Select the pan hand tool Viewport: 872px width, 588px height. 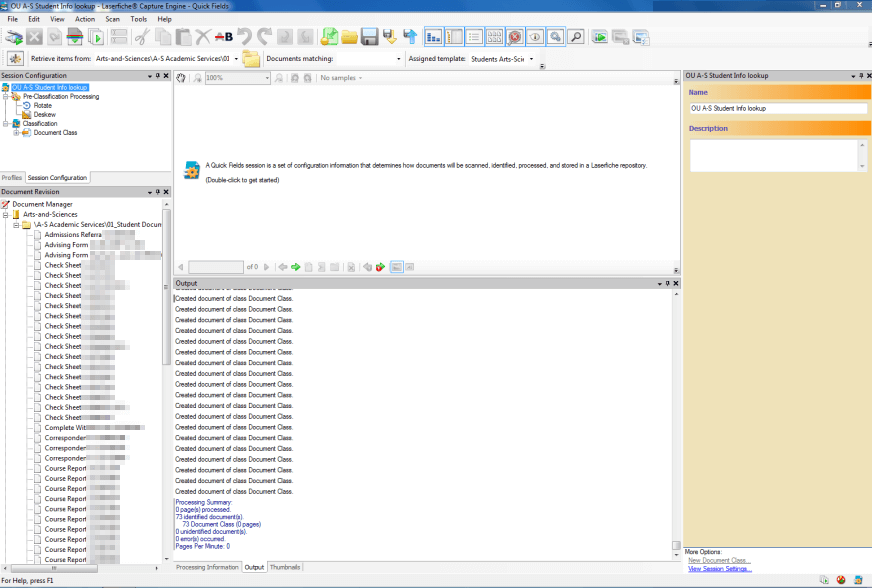pyautogui.click(x=181, y=78)
